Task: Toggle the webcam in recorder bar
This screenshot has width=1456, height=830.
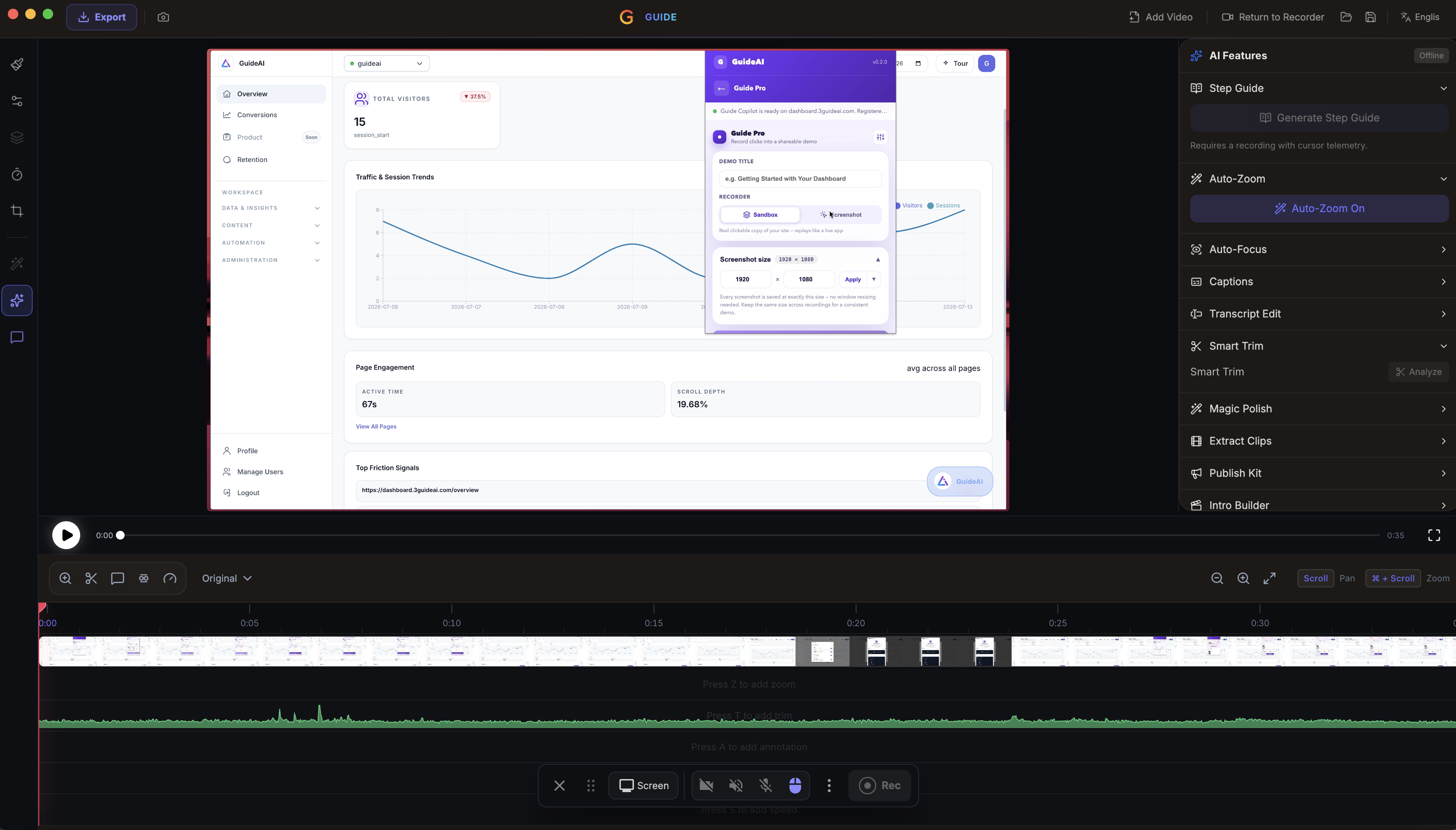Action: click(x=707, y=786)
